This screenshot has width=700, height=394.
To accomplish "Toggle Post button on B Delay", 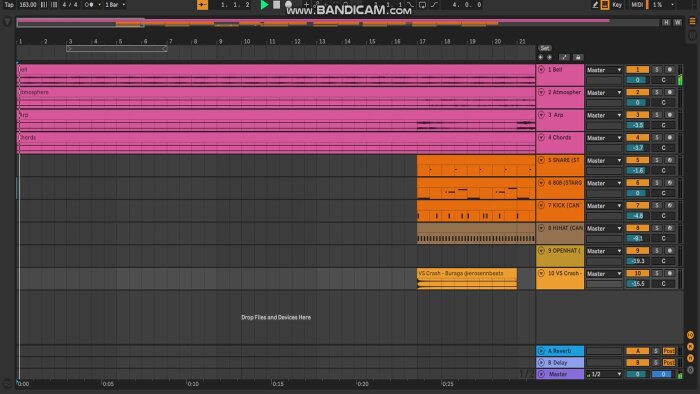I will coord(669,363).
